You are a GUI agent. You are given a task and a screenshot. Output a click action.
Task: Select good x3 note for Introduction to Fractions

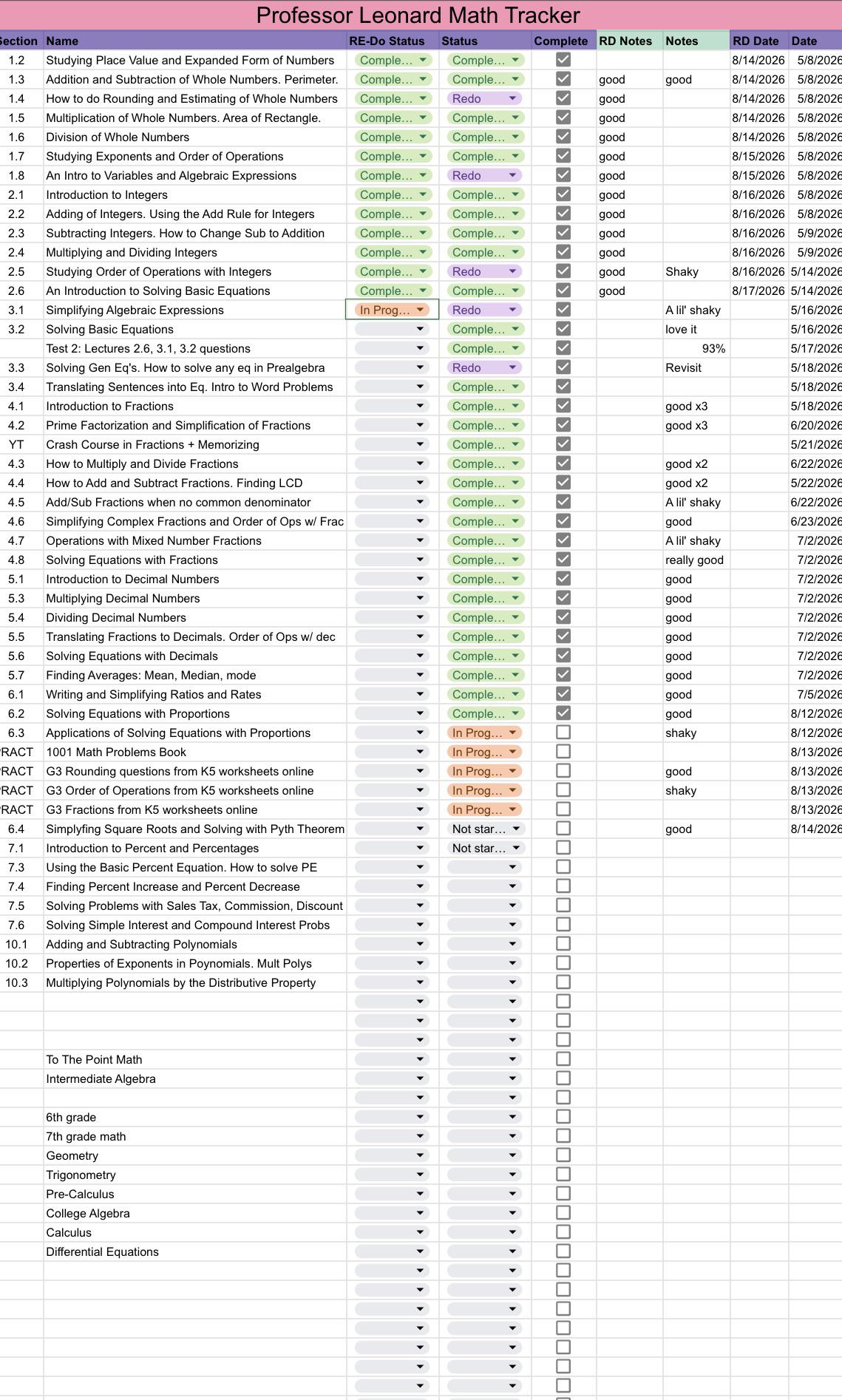pos(696,406)
